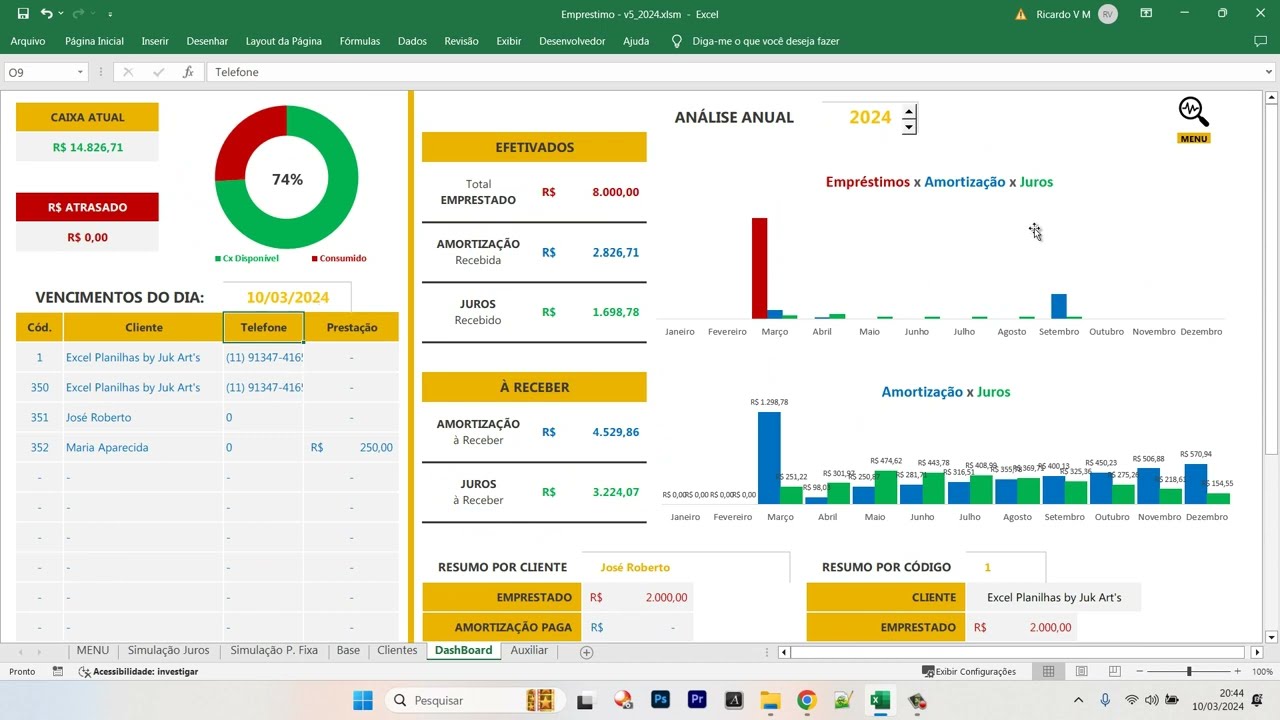Open the Exibir ribbon tab

coord(509,41)
